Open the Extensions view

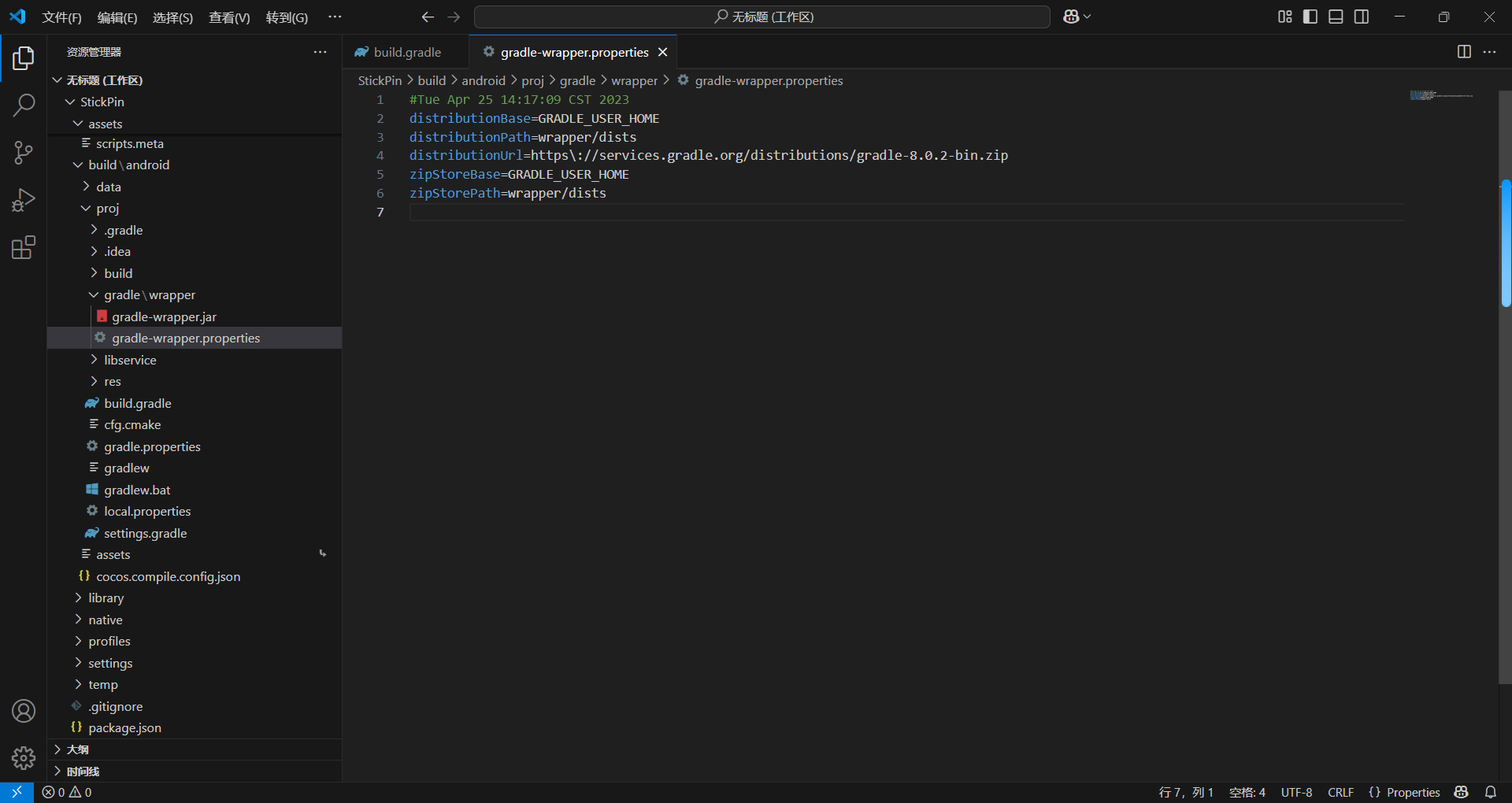point(24,247)
